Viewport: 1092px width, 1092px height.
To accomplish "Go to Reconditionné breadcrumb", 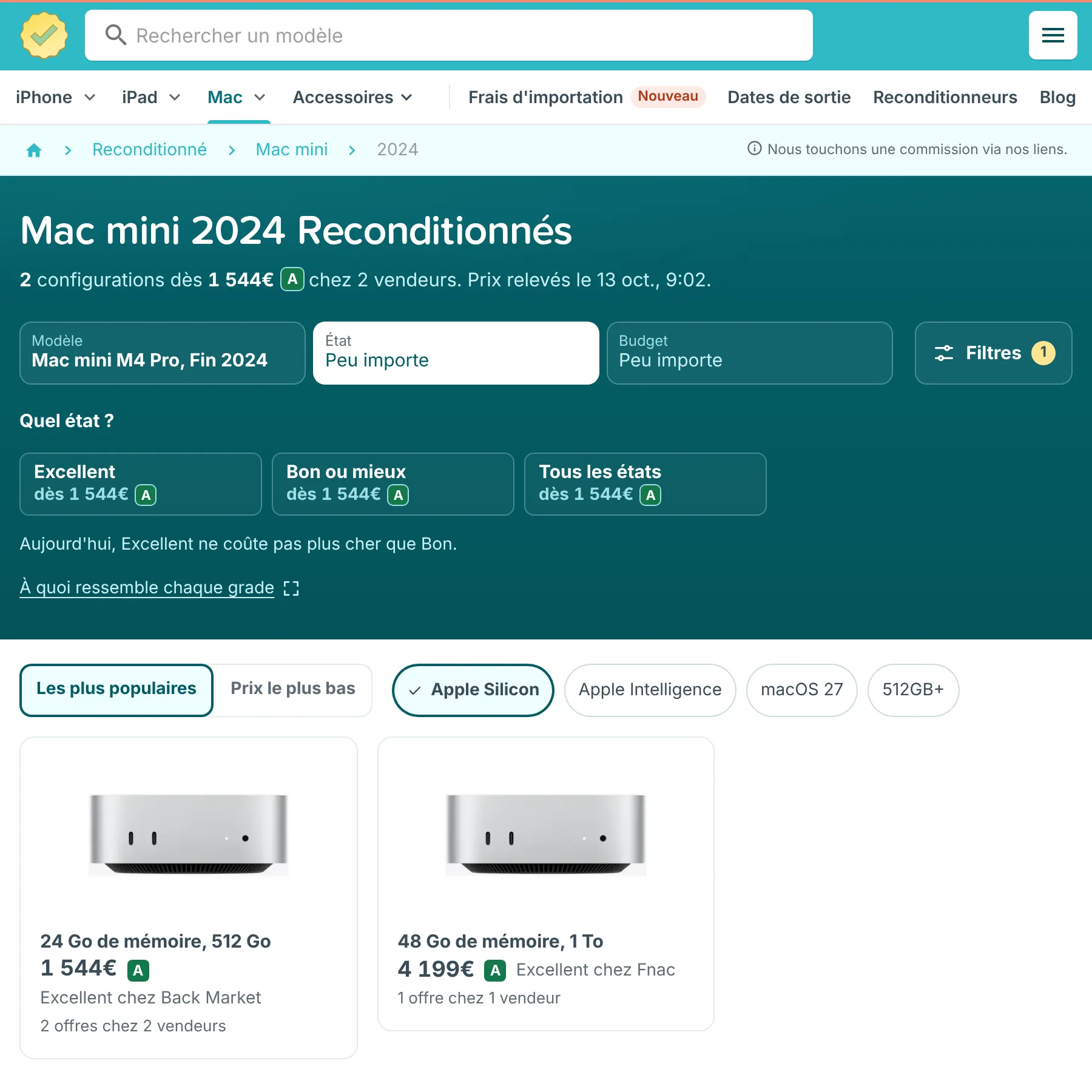I will coord(149,149).
